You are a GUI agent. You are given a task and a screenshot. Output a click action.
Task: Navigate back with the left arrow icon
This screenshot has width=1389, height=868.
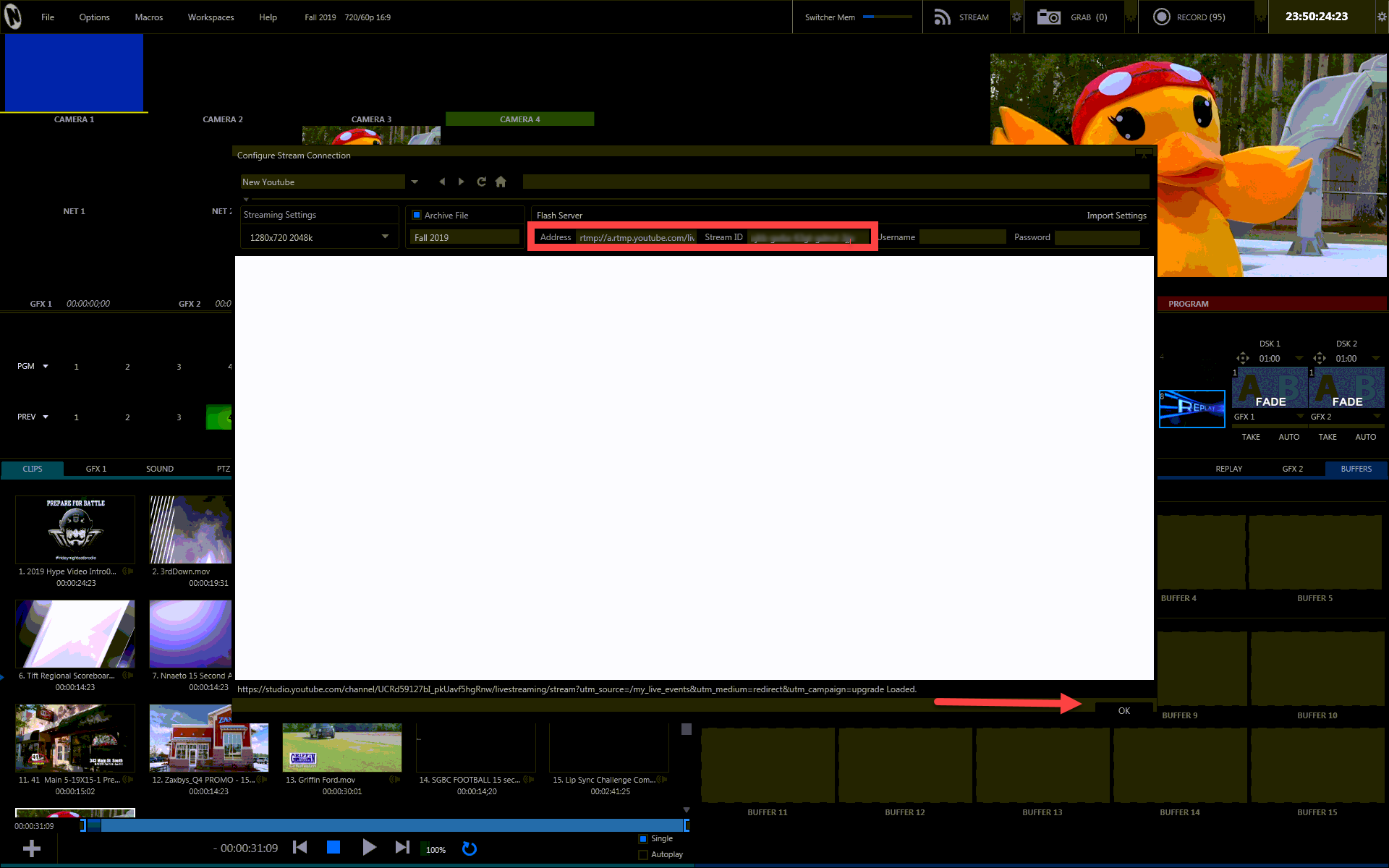click(442, 182)
